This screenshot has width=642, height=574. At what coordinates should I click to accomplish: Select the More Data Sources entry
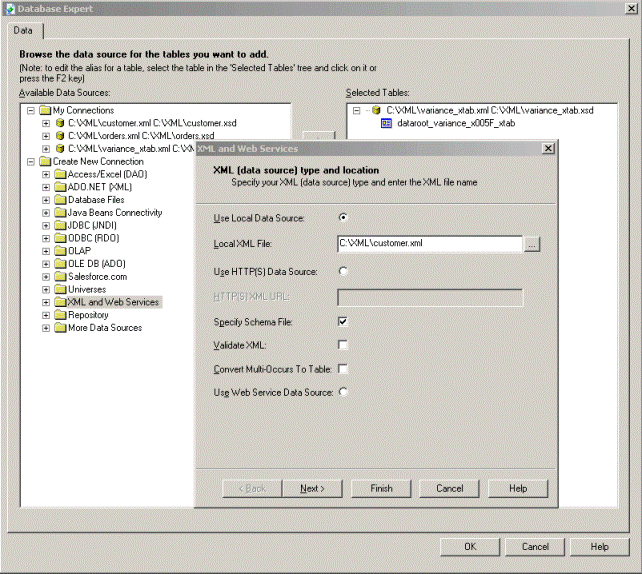tap(105, 328)
